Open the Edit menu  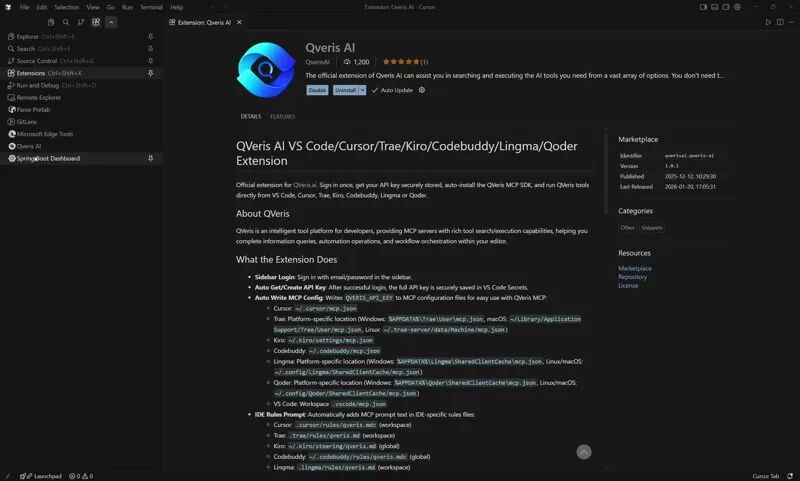pos(42,7)
